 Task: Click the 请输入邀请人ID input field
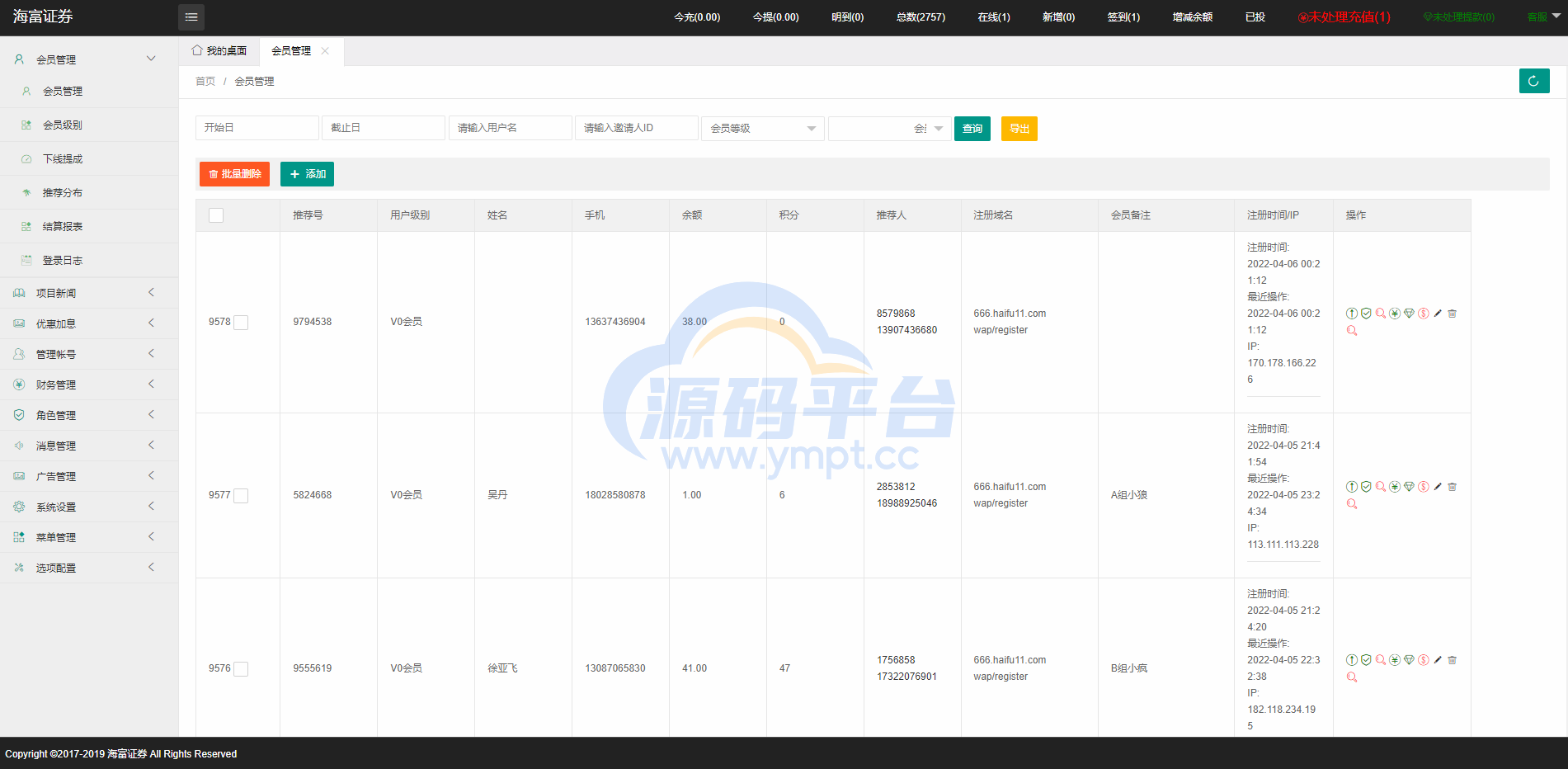tap(637, 128)
